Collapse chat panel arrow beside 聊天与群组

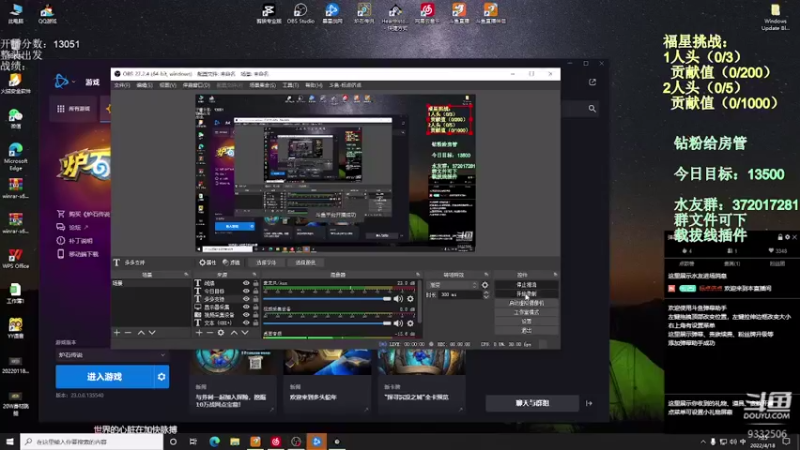589,403
